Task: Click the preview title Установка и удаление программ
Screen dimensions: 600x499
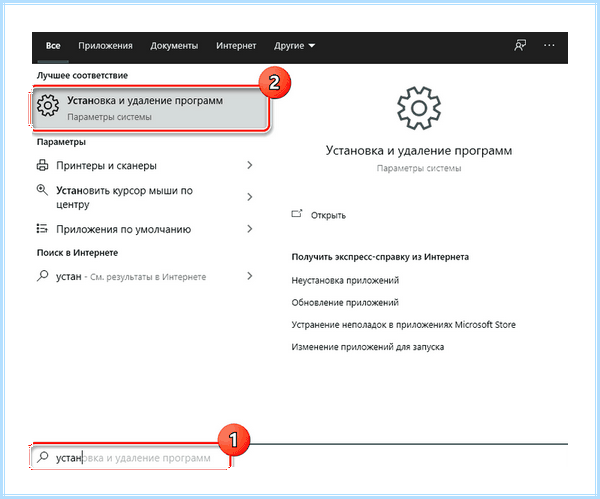Action: coord(419,151)
